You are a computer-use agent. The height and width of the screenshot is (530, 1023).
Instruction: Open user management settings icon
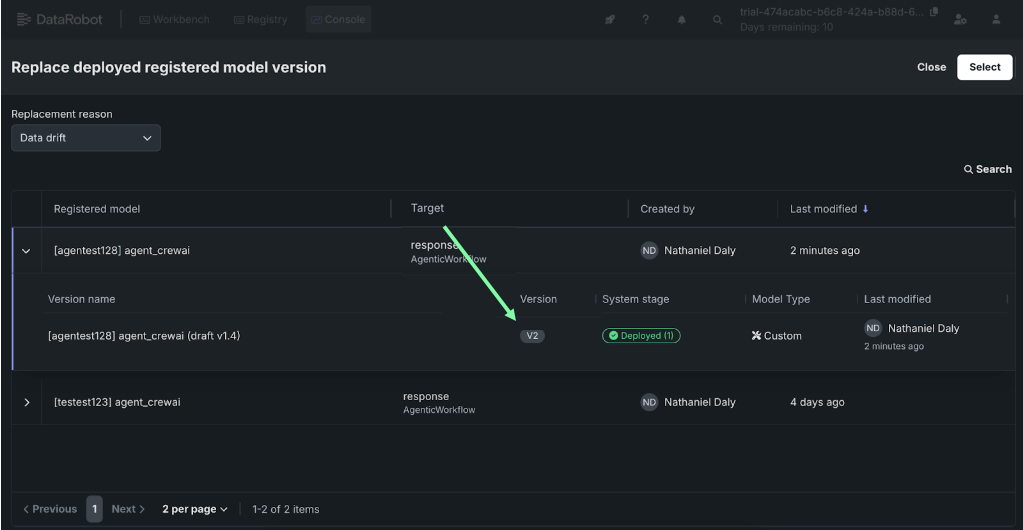click(x=960, y=19)
